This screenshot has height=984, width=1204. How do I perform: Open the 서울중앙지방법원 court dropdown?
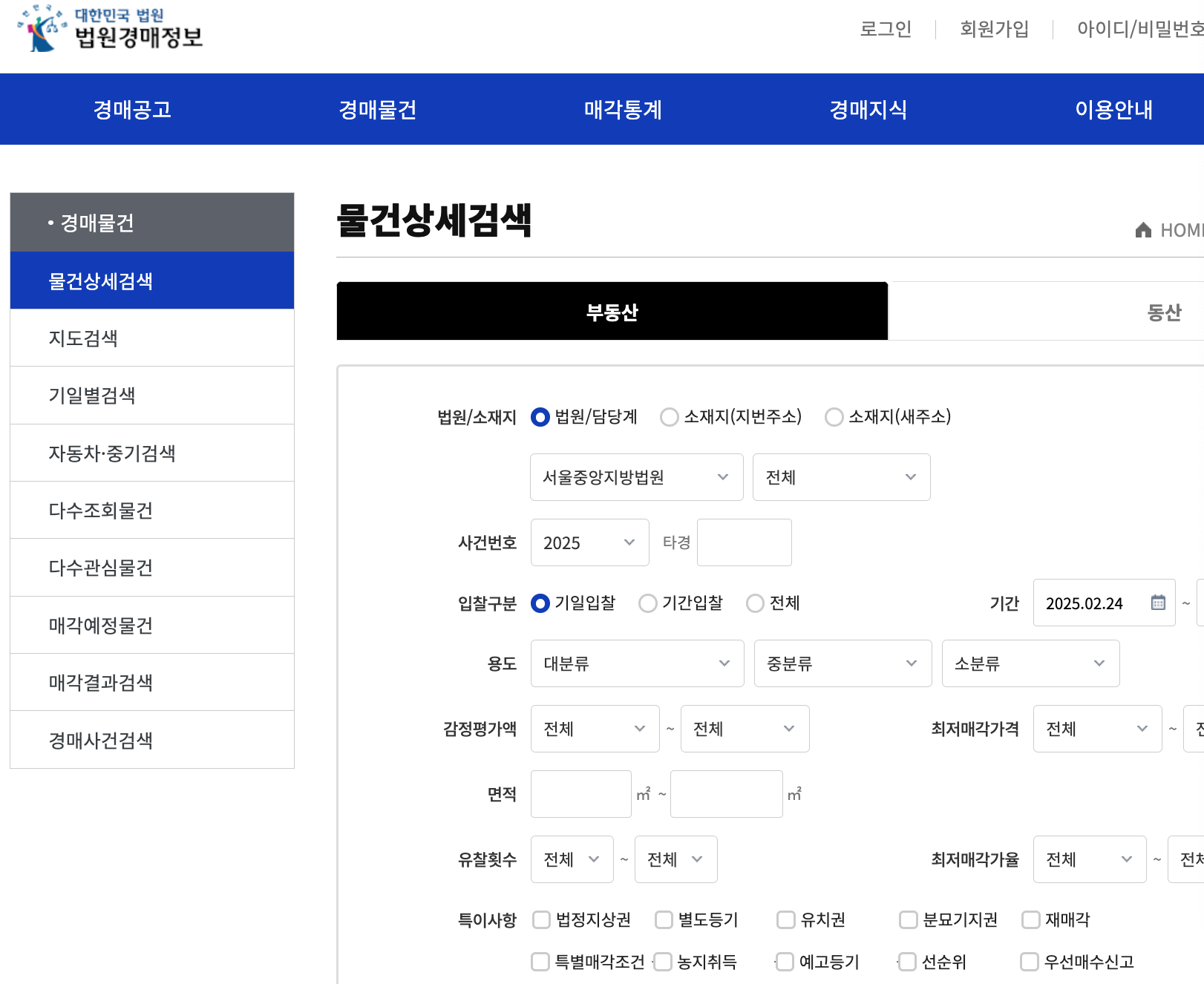pos(636,477)
